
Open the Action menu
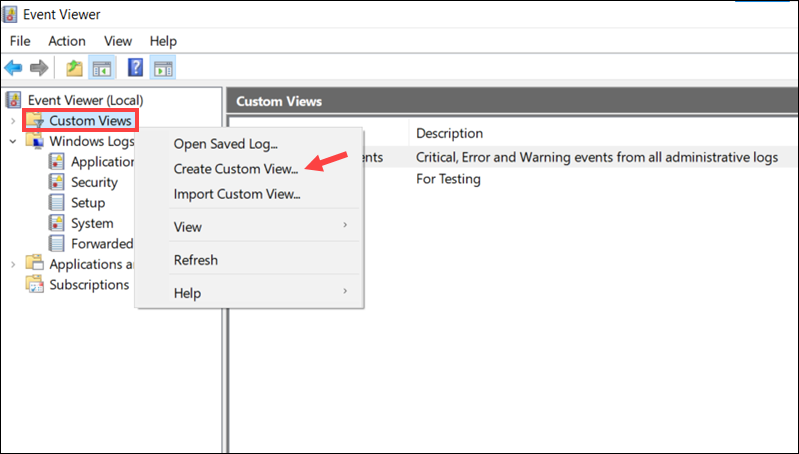click(x=67, y=41)
